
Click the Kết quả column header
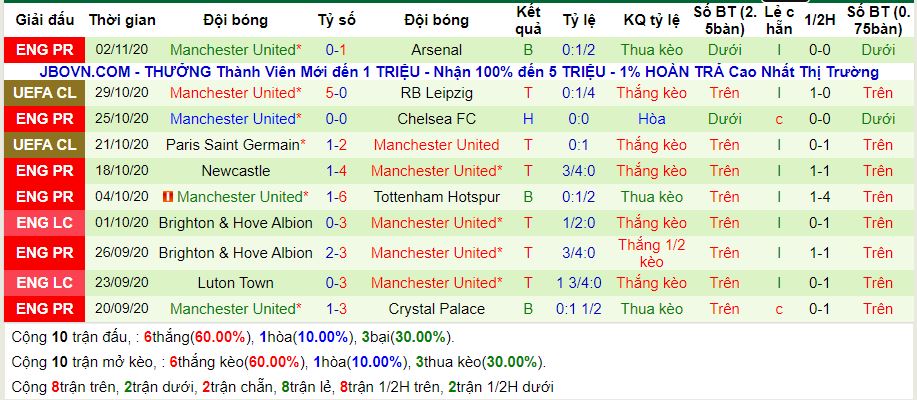(x=527, y=19)
